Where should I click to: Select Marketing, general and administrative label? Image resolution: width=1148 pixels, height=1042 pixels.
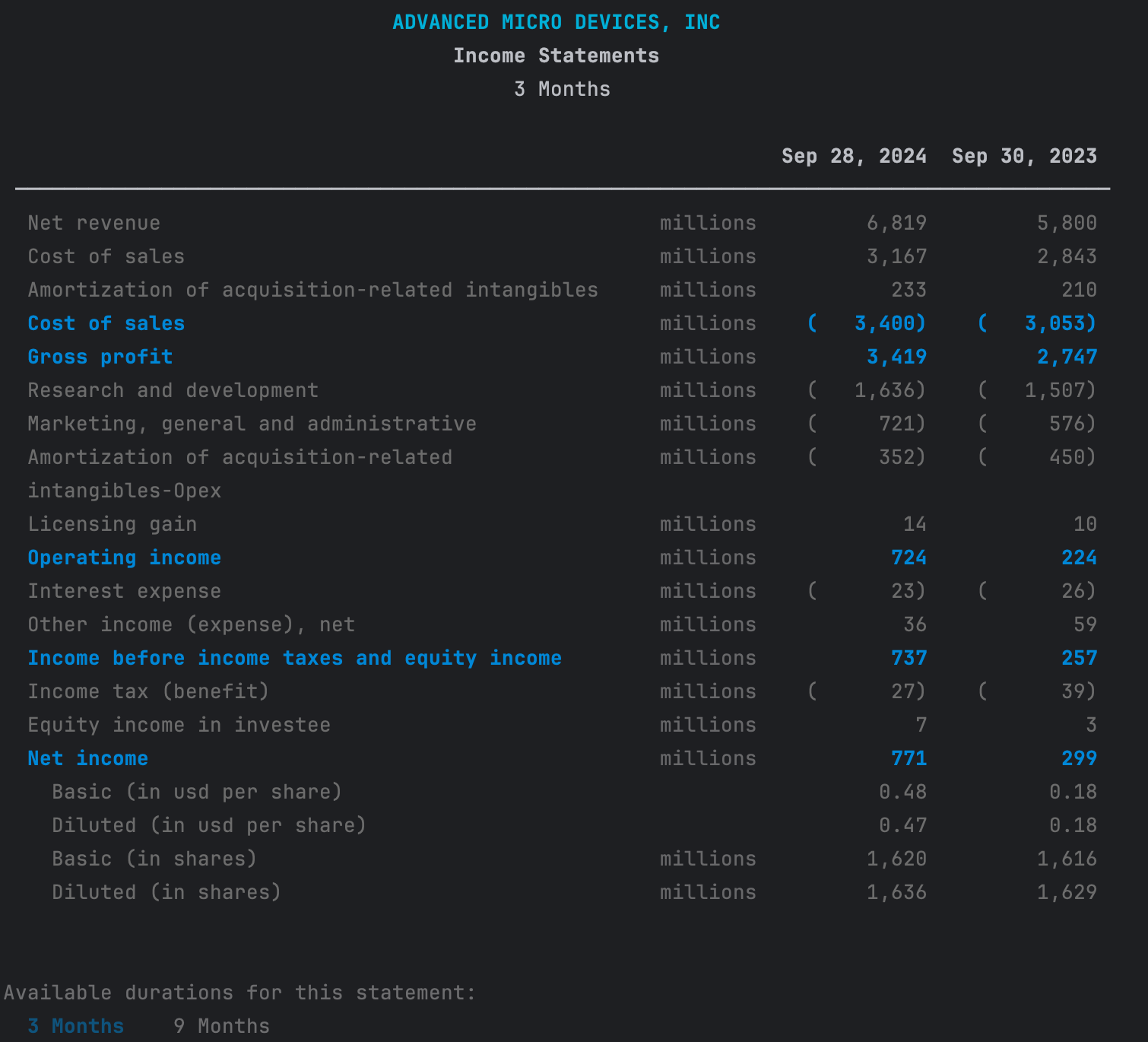252,424
